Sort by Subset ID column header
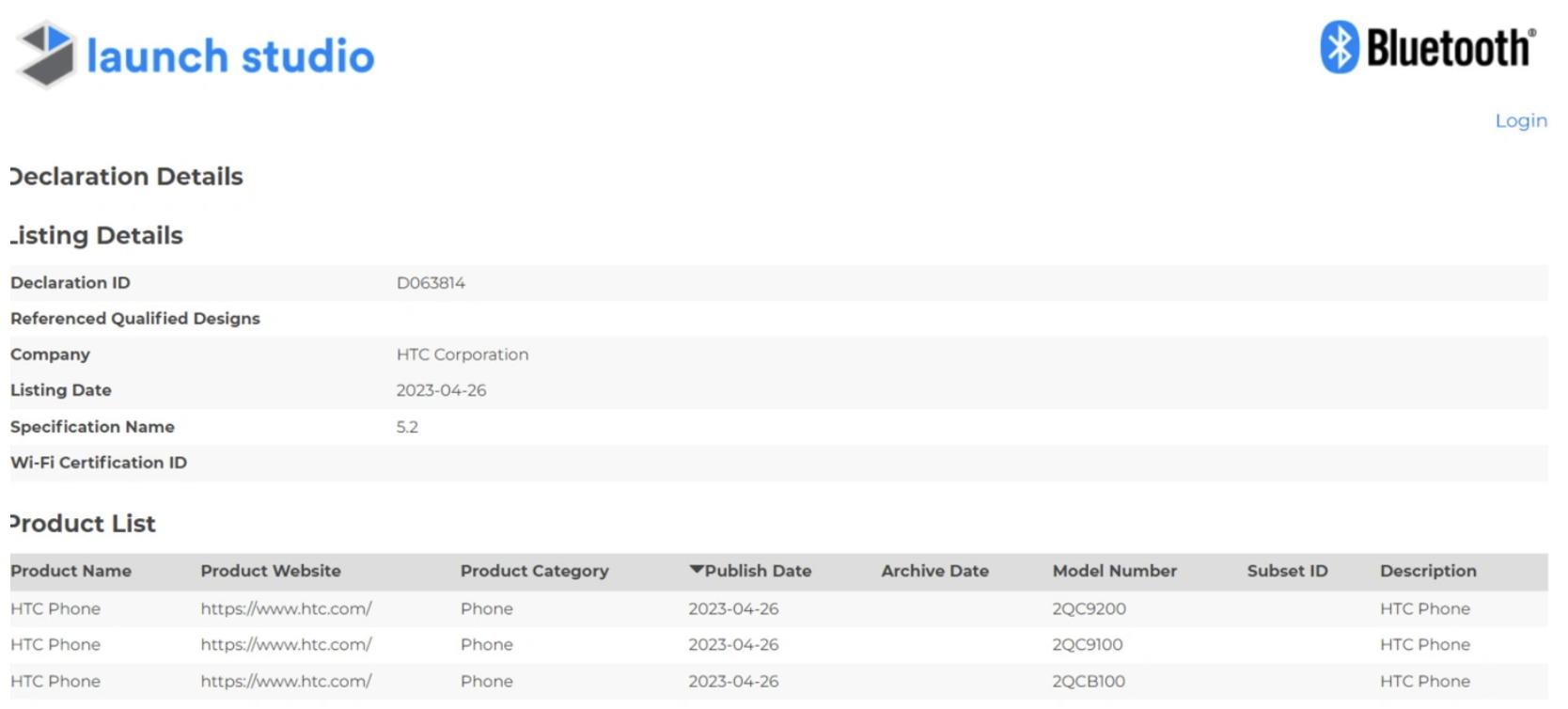The width and height of the screenshot is (1568, 709). (1287, 571)
